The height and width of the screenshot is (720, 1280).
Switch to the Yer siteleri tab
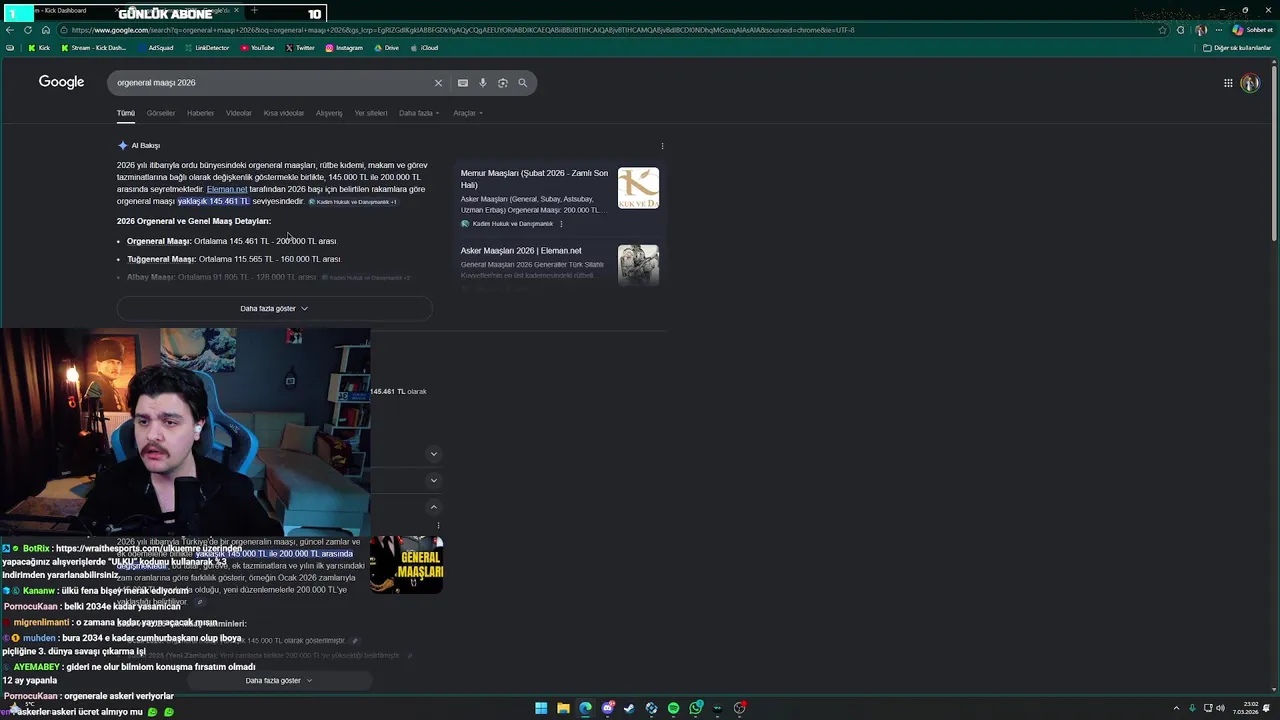coord(370,113)
